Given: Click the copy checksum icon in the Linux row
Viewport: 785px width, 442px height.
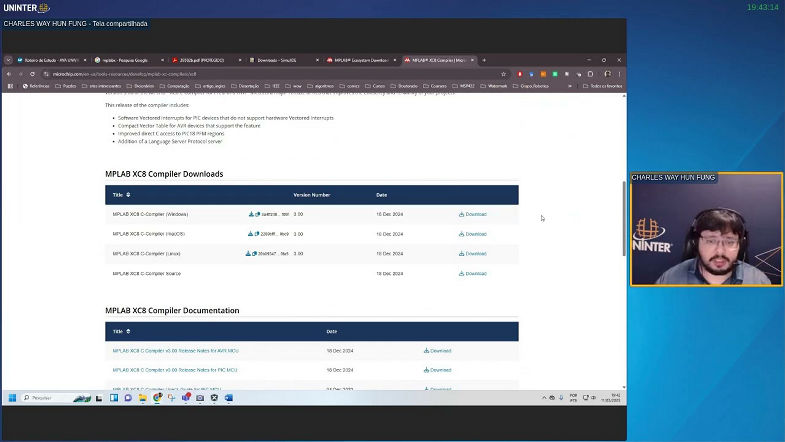Looking at the screenshot, I should tap(254, 254).
